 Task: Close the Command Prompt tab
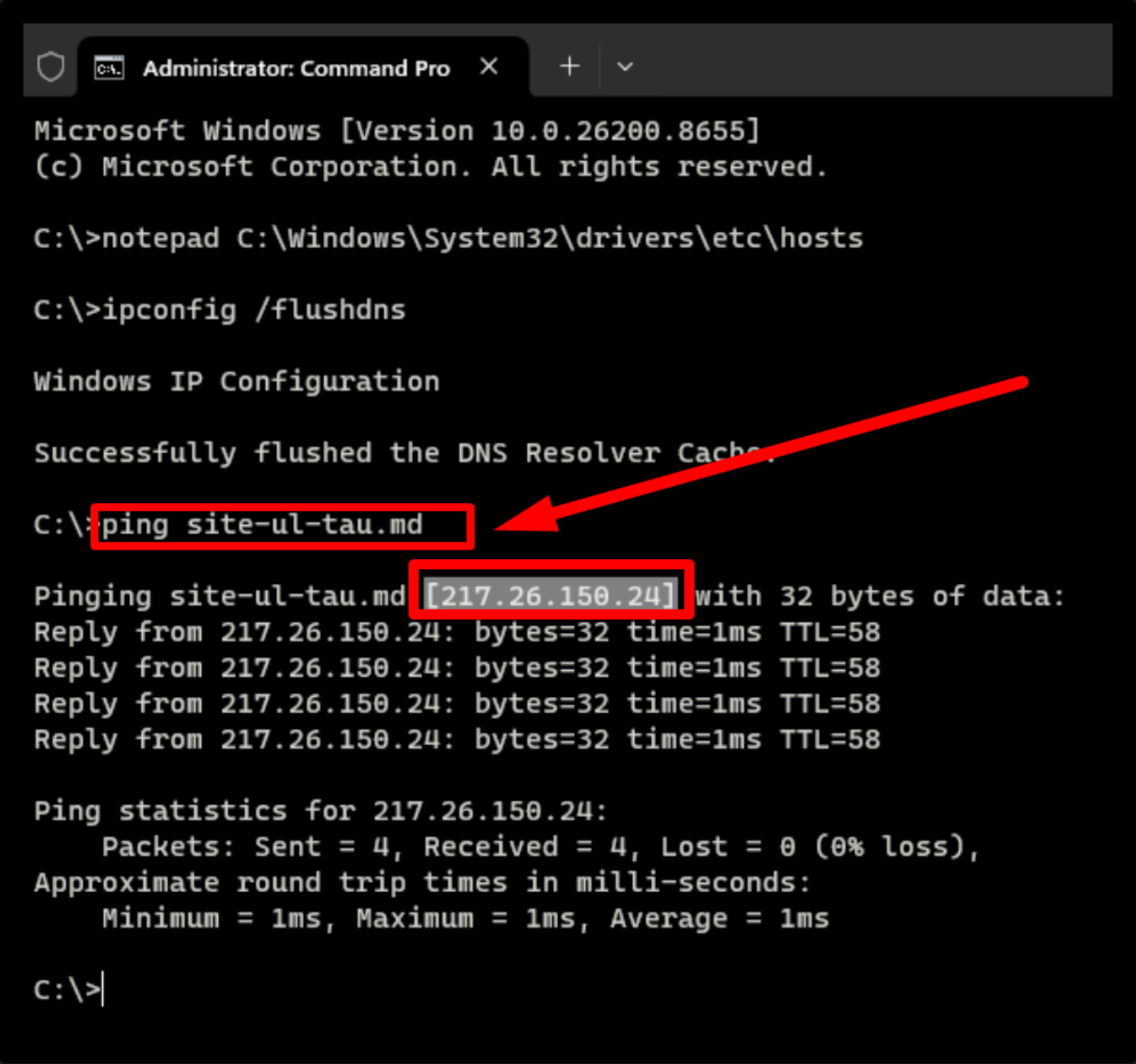click(x=489, y=67)
